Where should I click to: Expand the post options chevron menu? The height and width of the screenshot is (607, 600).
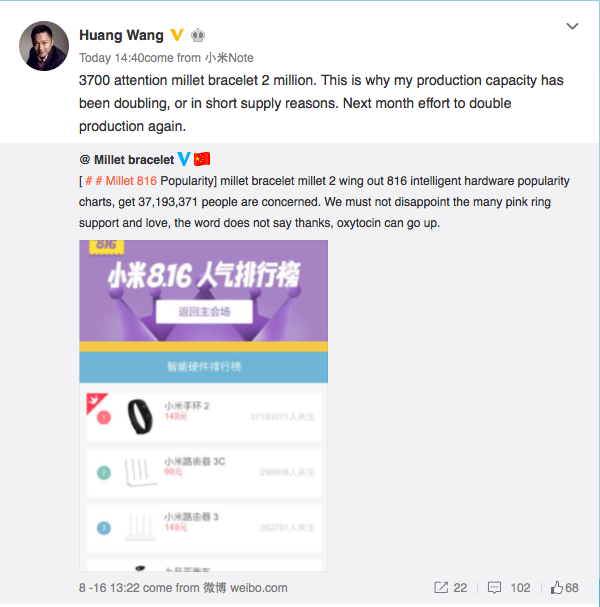572,26
